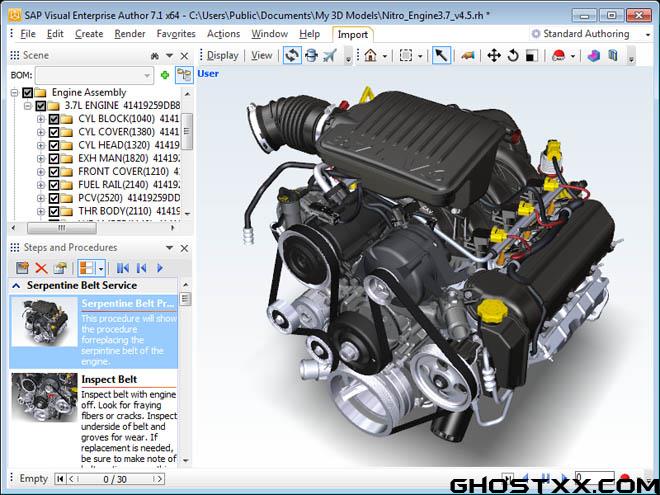Image resolution: width=660 pixels, height=495 pixels.
Task: Select the Inspect Belt step thumbnail
Action: click(44, 397)
